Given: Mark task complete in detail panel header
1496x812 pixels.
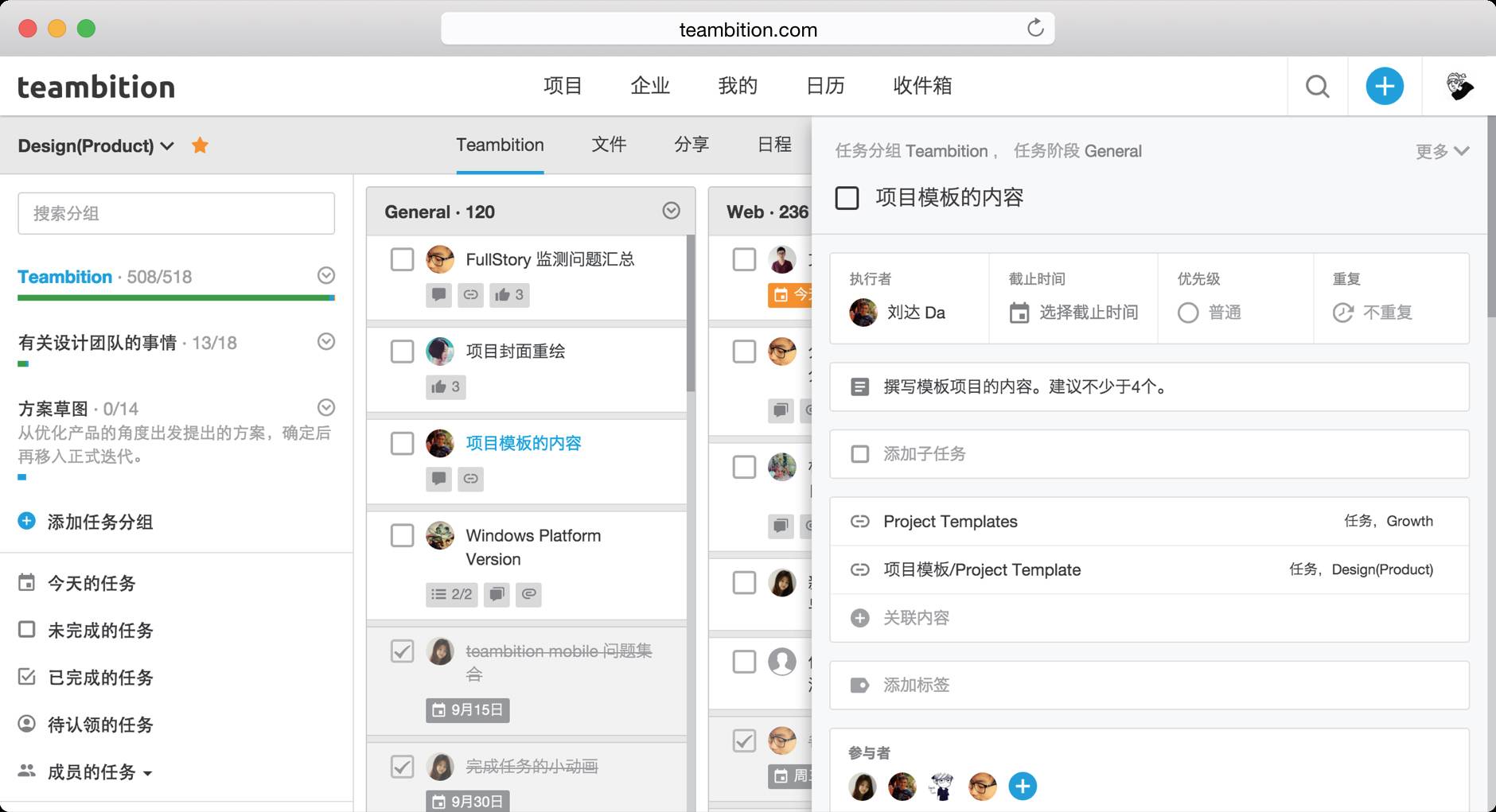Looking at the screenshot, I should click(x=847, y=197).
